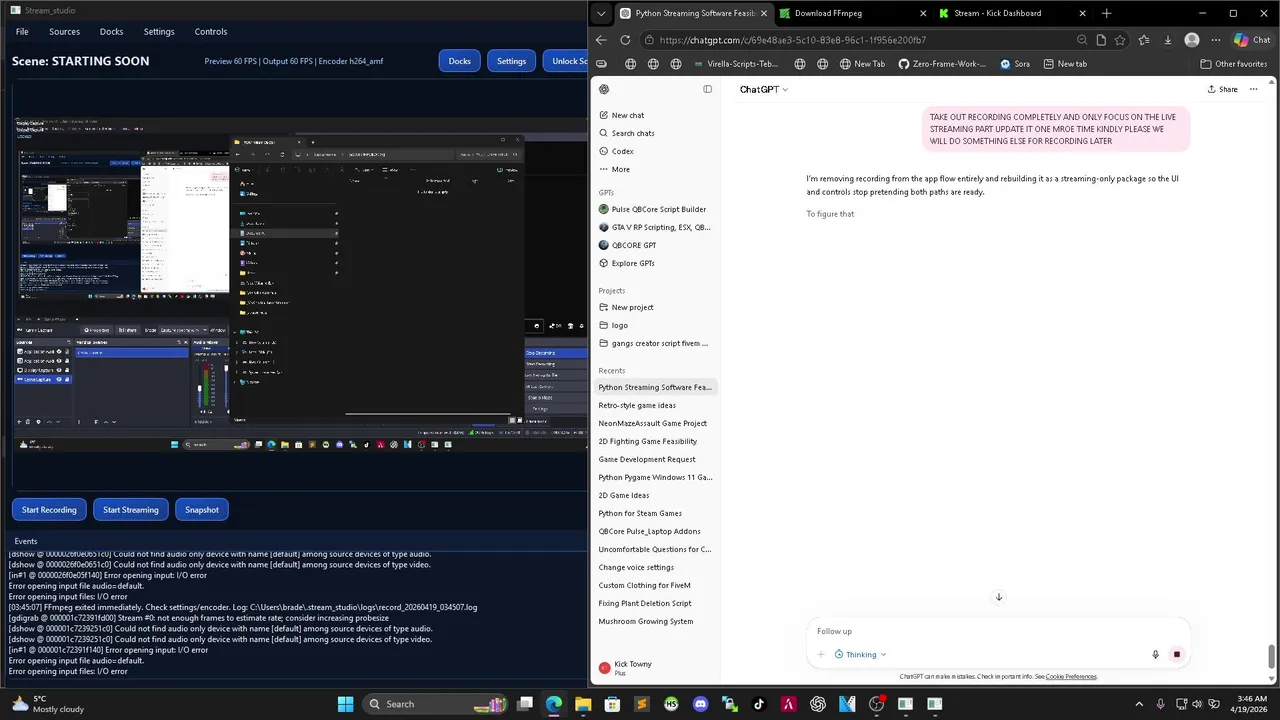Open the Zero-Frame-Work GitHub bookmark
This screenshot has width=1280, height=720.
[x=942, y=64]
